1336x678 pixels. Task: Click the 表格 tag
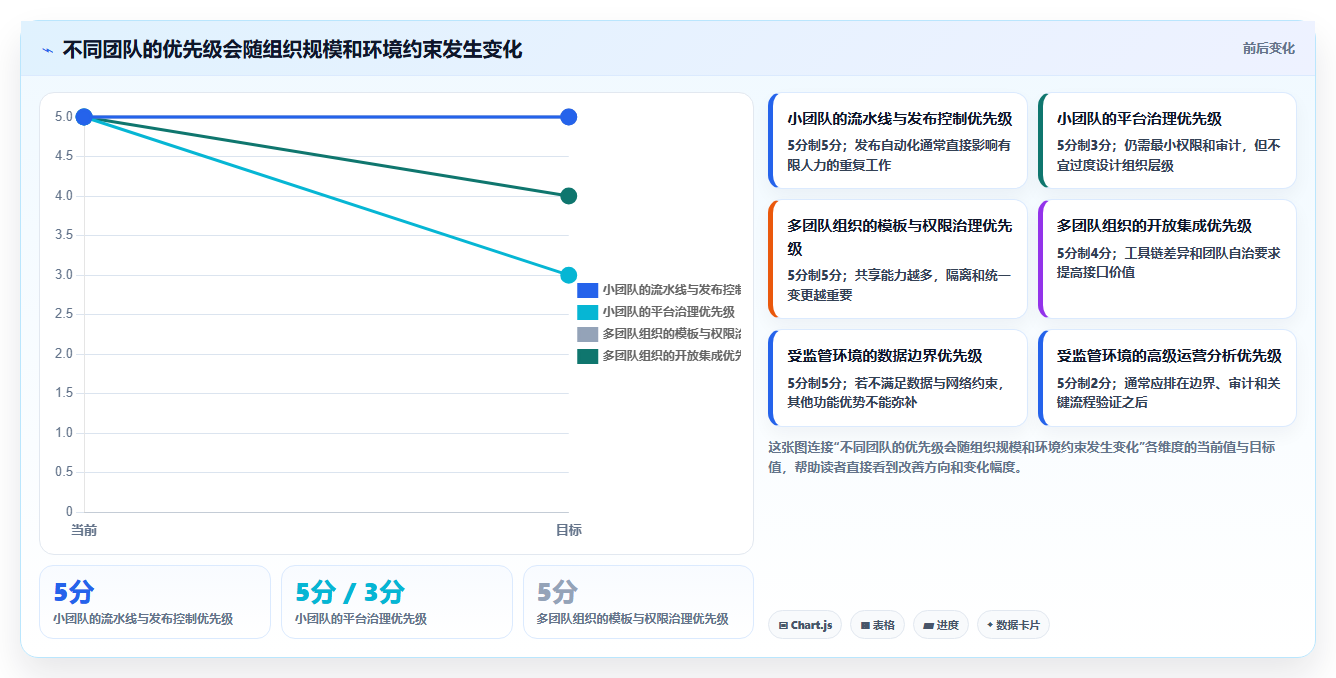pyautogui.click(x=877, y=625)
